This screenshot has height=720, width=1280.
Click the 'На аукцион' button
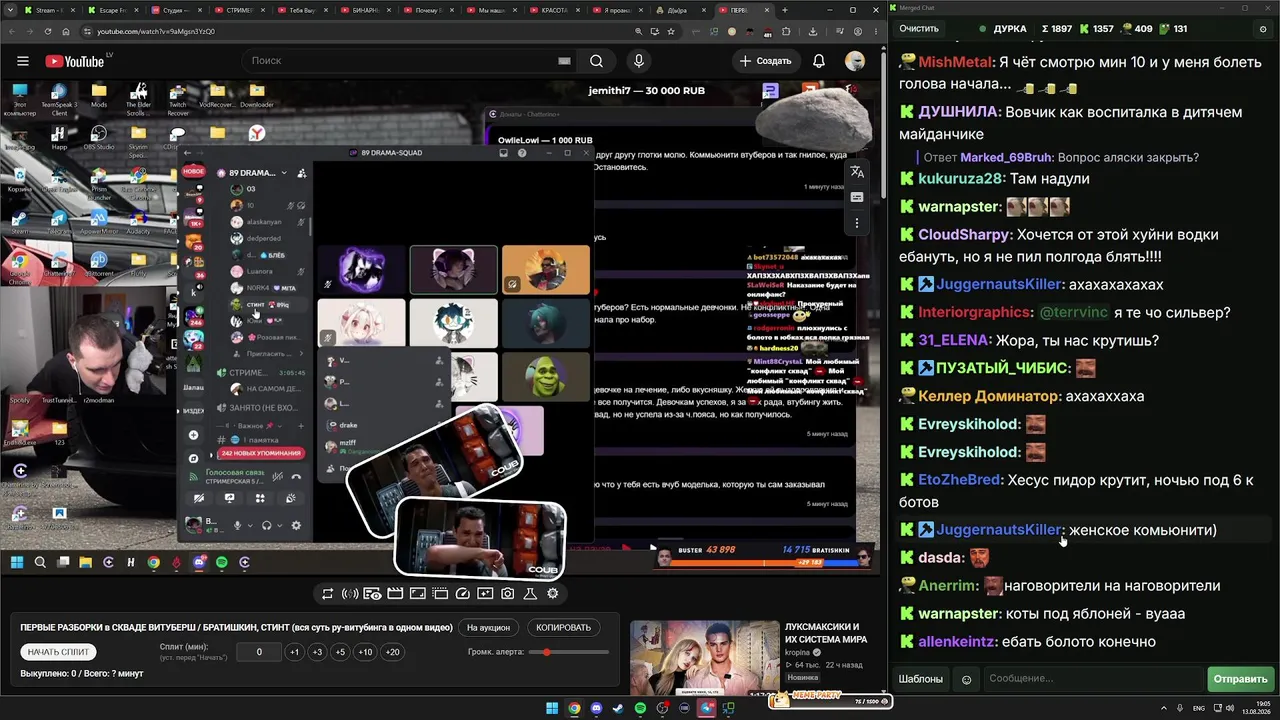488,628
